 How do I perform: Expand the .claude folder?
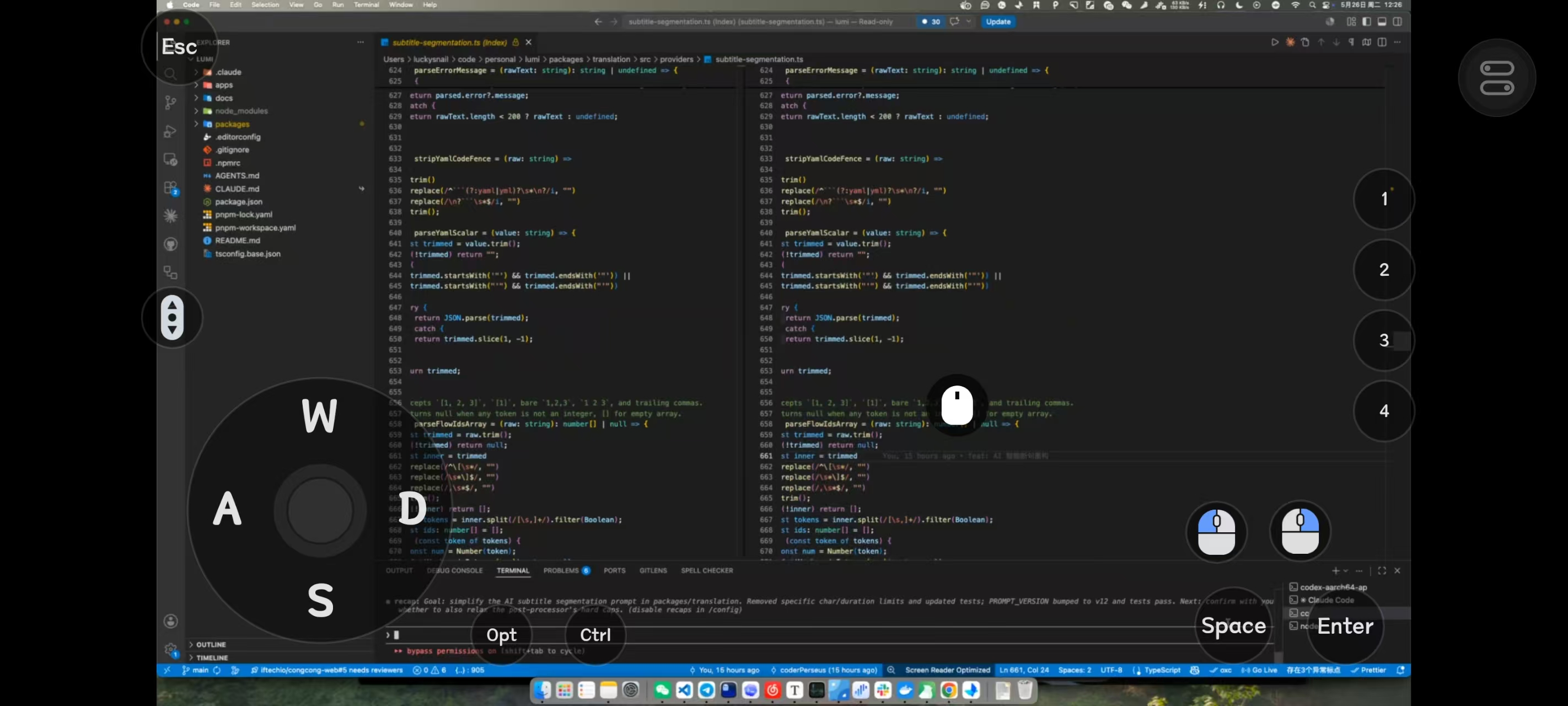[x=196, y=72]
